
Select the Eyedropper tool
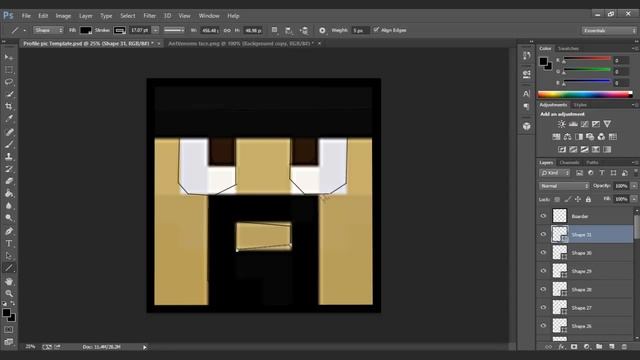(9, 119)
